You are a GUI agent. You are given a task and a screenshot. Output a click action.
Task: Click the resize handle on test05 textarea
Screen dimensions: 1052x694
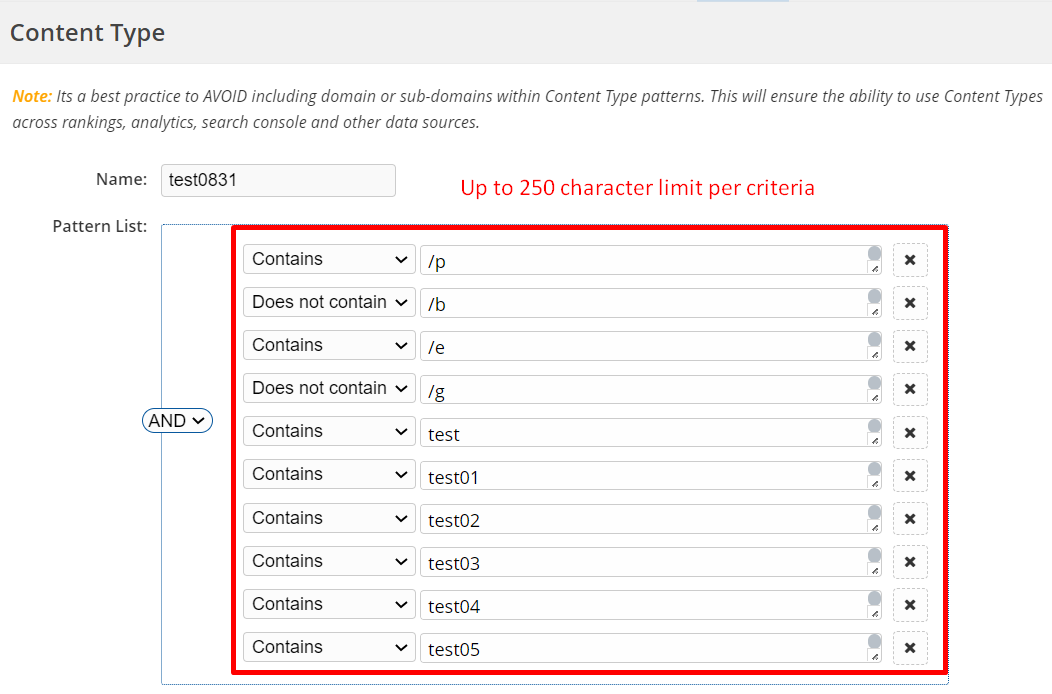click(874, 656)
